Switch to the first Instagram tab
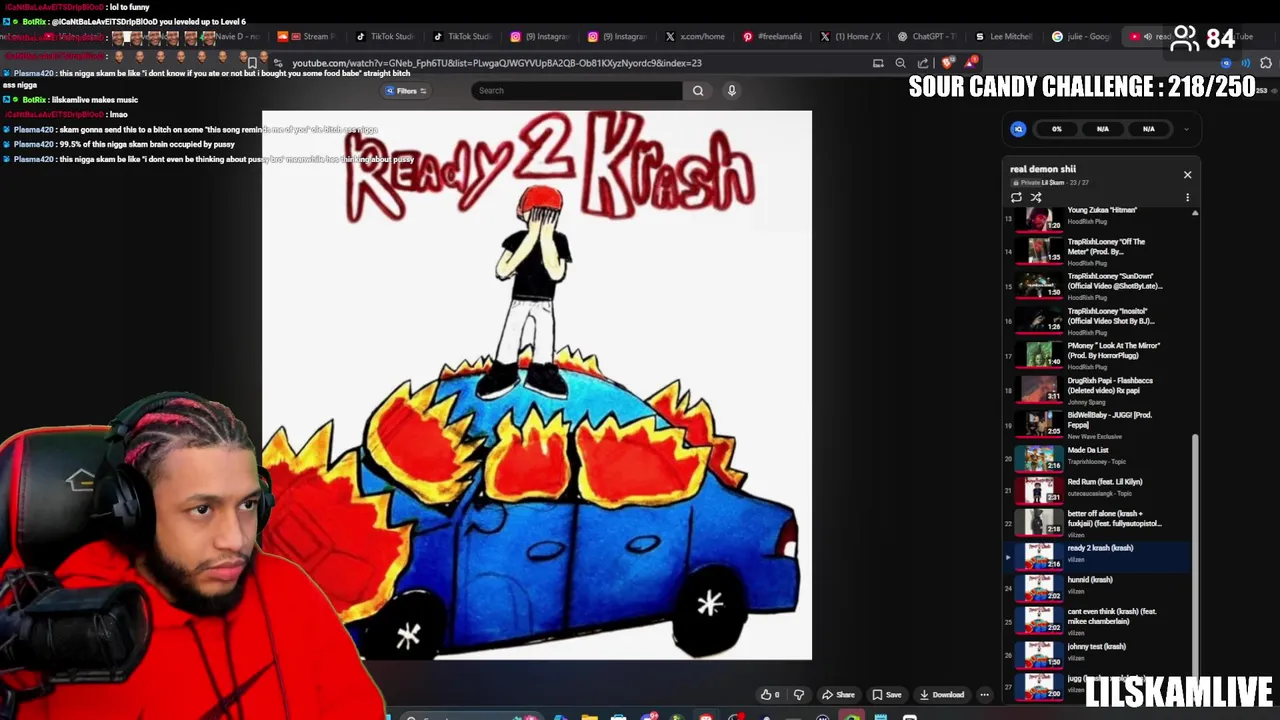1280x720 pixels. [539, 37]
